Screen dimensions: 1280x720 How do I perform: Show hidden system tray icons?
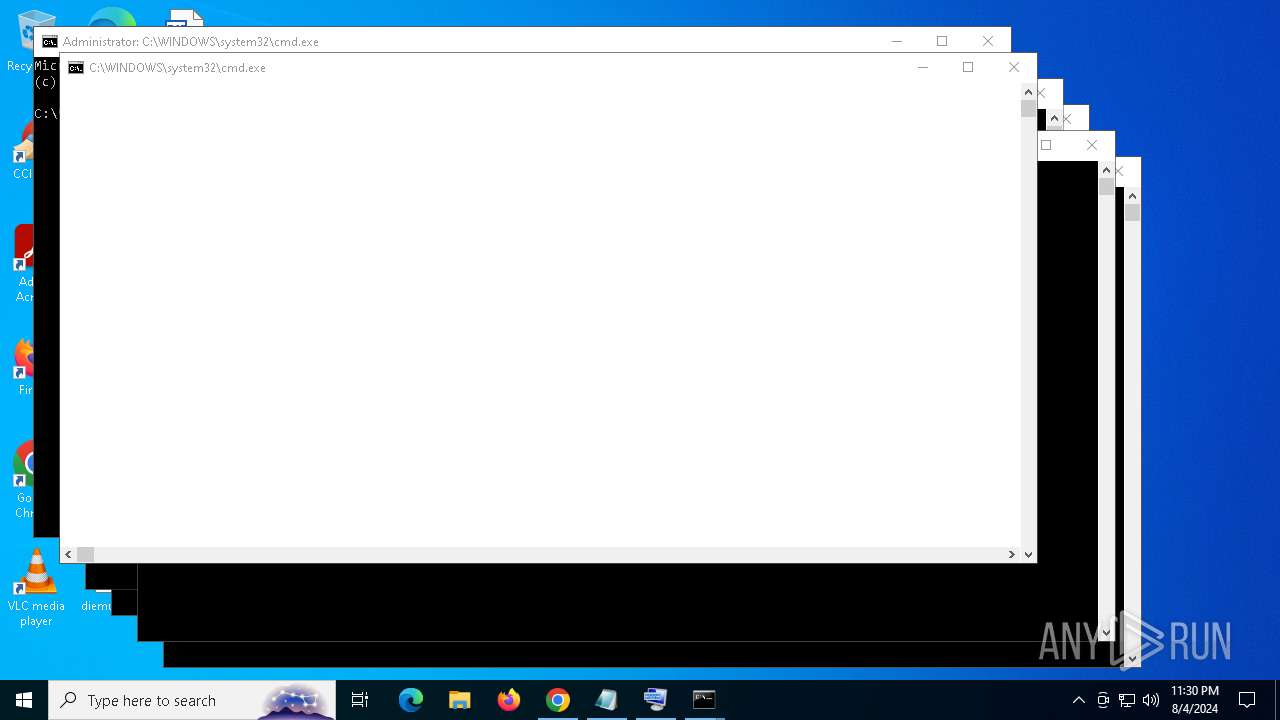(1078, 700)
